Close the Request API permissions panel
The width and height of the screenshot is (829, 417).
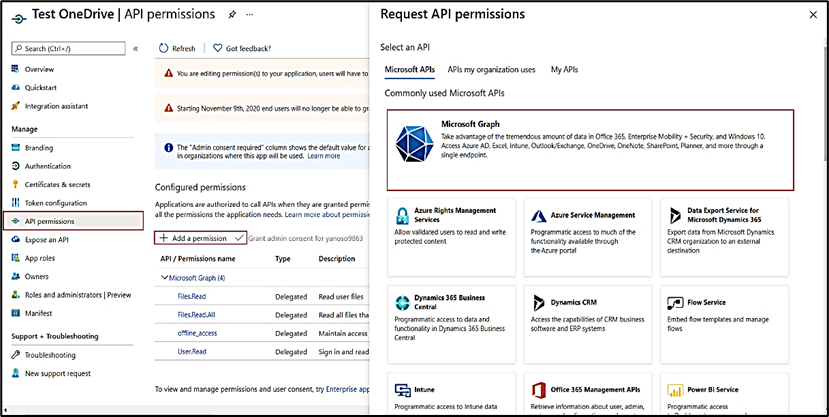[x=812, y=15]
